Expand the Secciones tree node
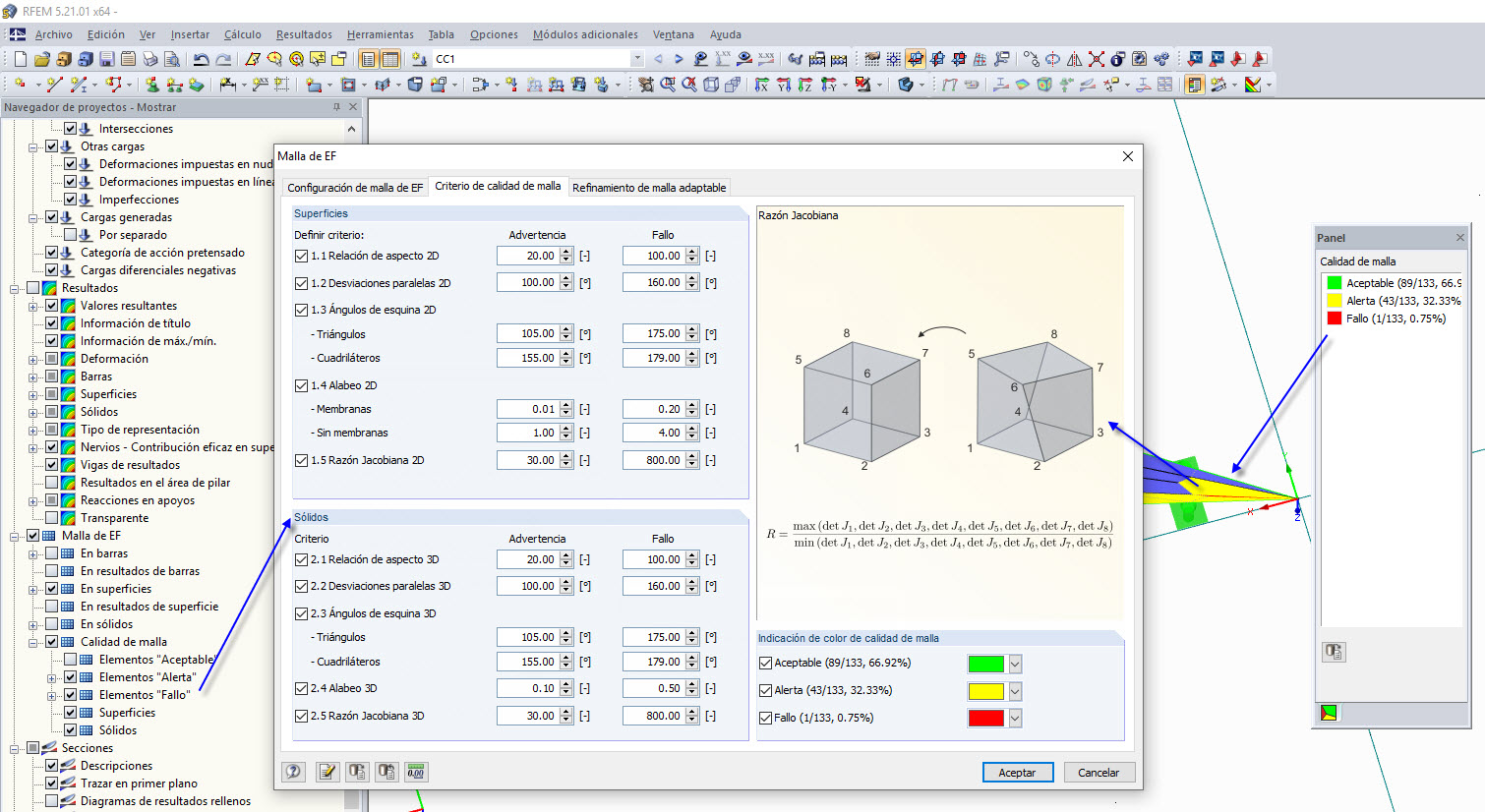1485x812 pixels. [15, 748]
